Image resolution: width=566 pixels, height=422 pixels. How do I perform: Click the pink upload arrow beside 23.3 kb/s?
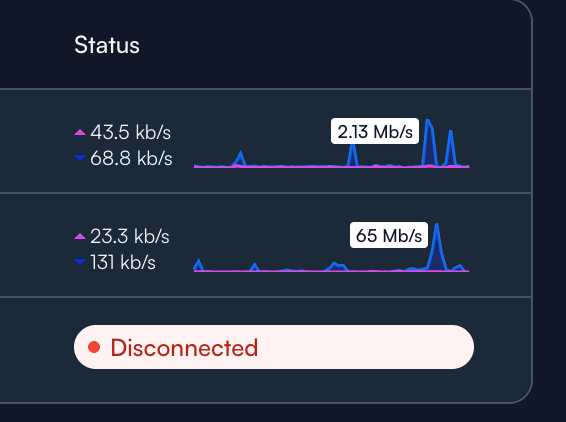pos(80,236)
